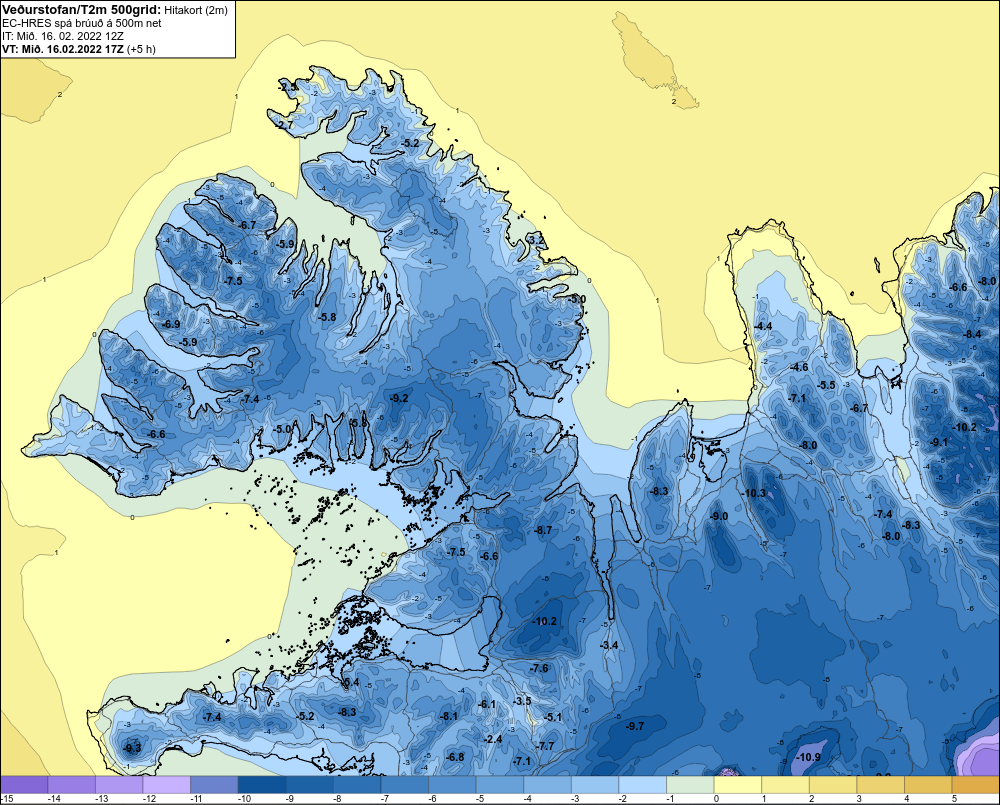Click the legend color between 0 and 1
This screenshot has height=805, width=1000.
[x=738, y=785]
